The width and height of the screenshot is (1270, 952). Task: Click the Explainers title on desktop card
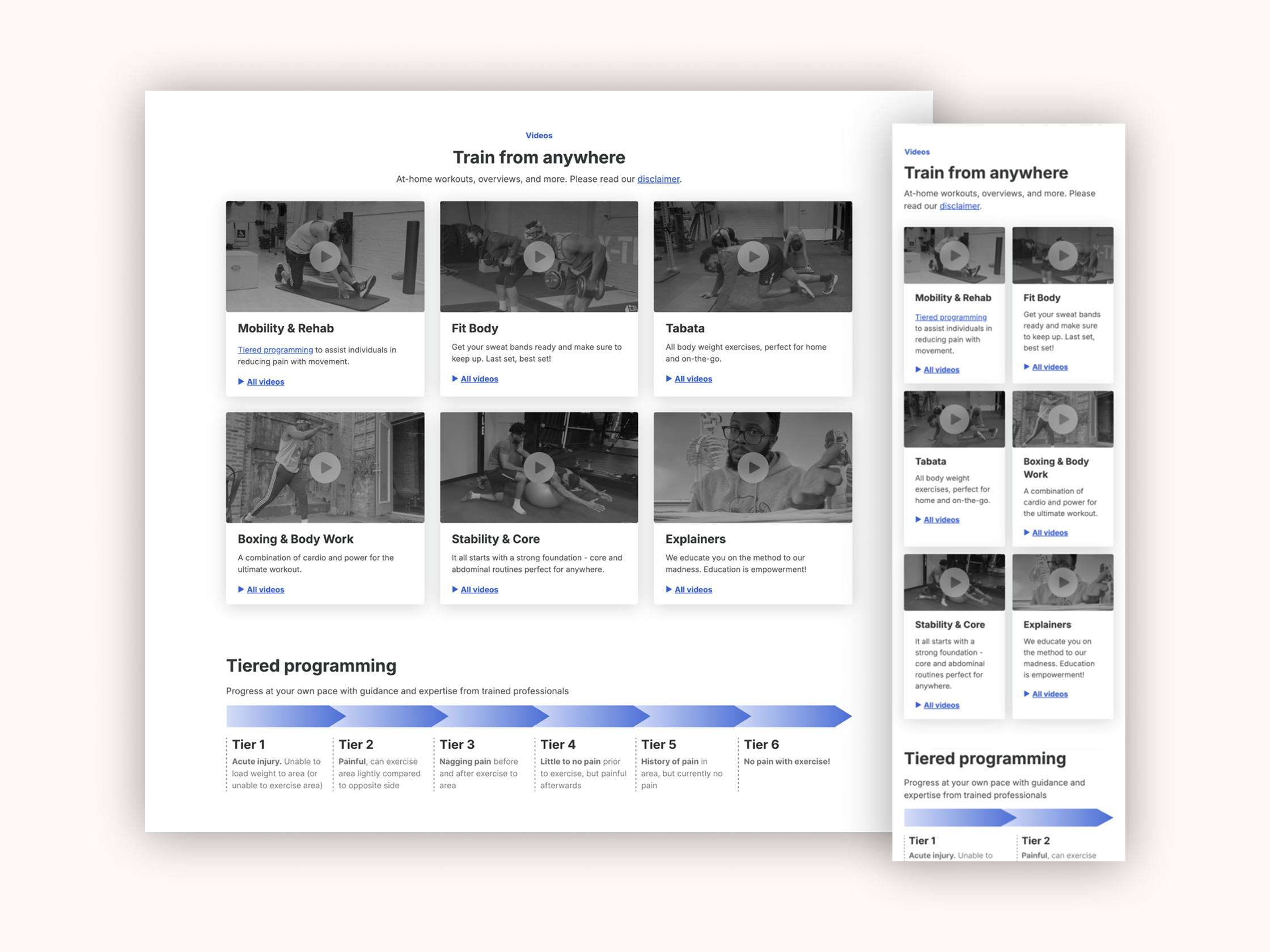point(695,539)
